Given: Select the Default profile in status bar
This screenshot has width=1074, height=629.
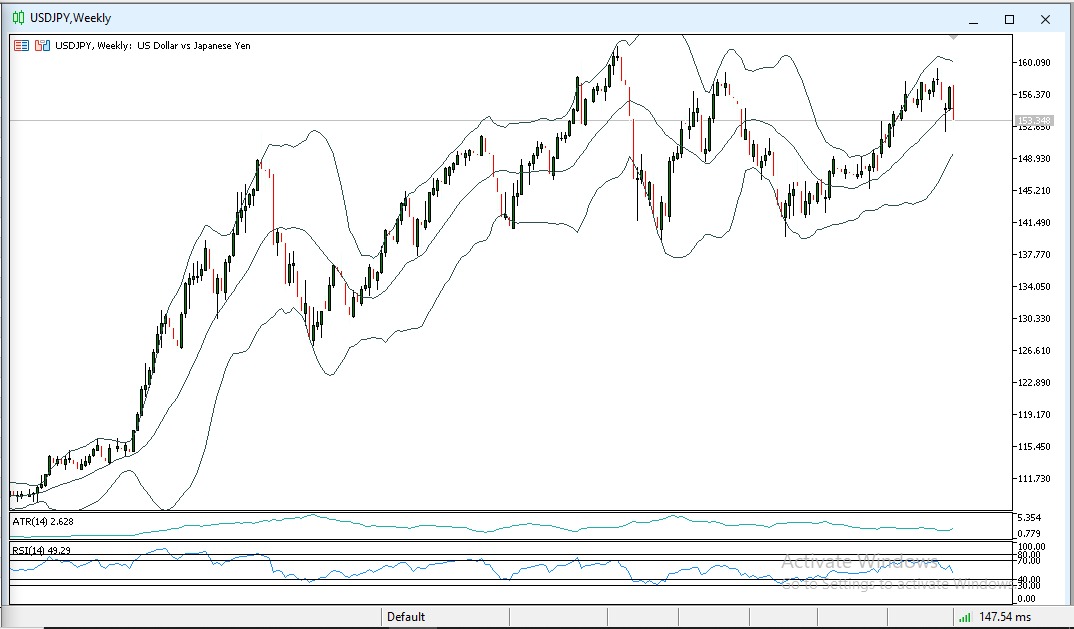Looking at the screenshot, I should pos(406,617).
